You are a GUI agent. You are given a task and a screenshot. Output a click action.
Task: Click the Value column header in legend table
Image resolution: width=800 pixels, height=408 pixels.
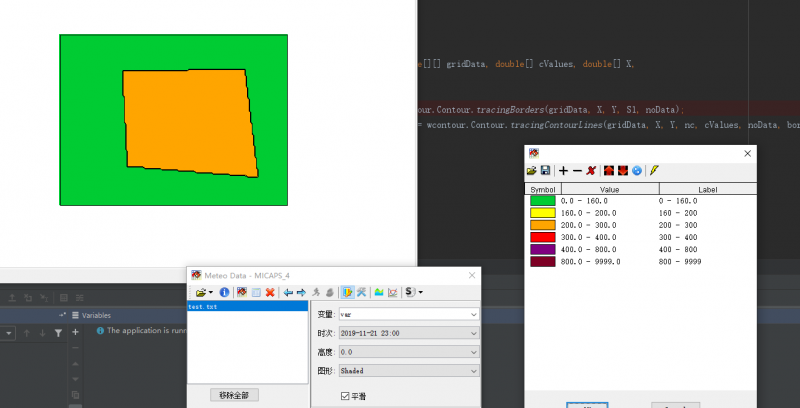pyautogui.click(x=609, y=188)
